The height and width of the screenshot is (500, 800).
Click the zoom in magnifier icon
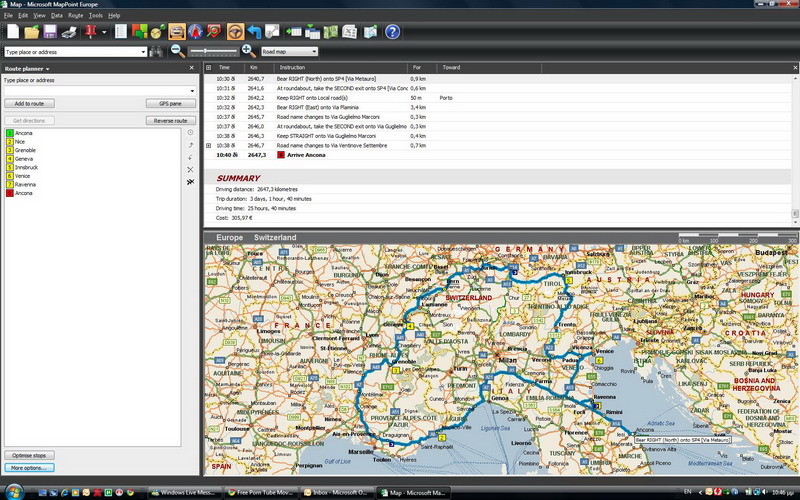coord(247,51)
